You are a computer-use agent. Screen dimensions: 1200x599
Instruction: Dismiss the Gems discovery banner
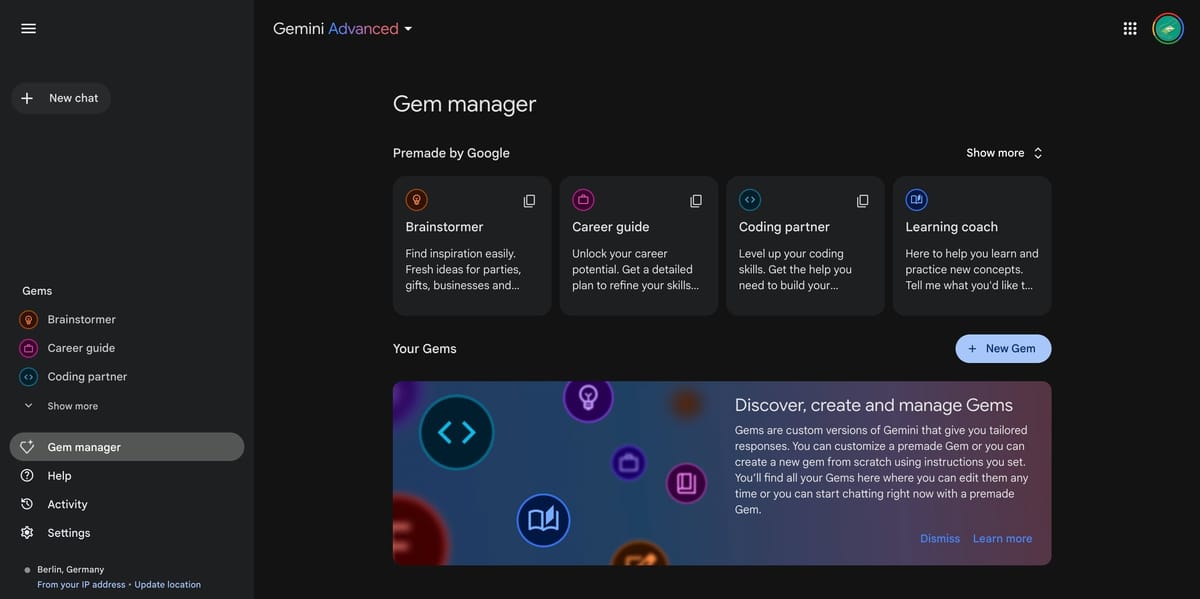click(x=939, y=538)
